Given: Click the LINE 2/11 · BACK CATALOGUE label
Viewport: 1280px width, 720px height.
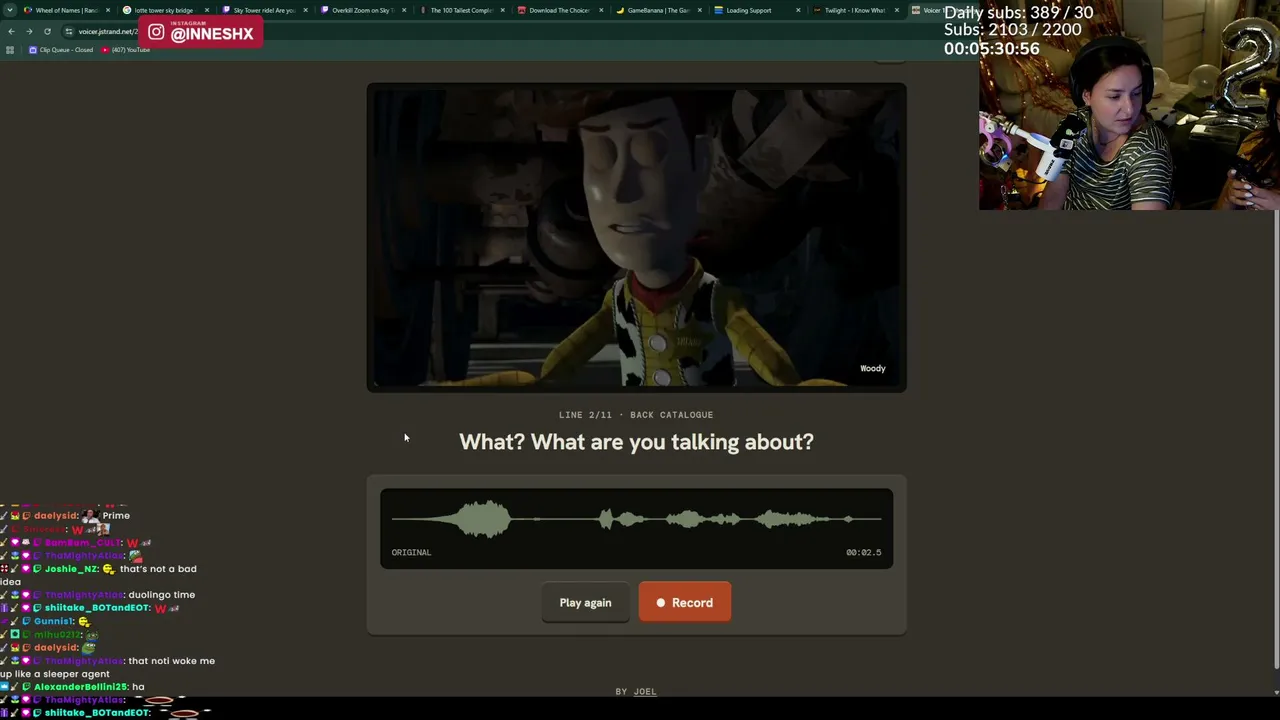Looking at the screenshot, I should click(636, 414).
